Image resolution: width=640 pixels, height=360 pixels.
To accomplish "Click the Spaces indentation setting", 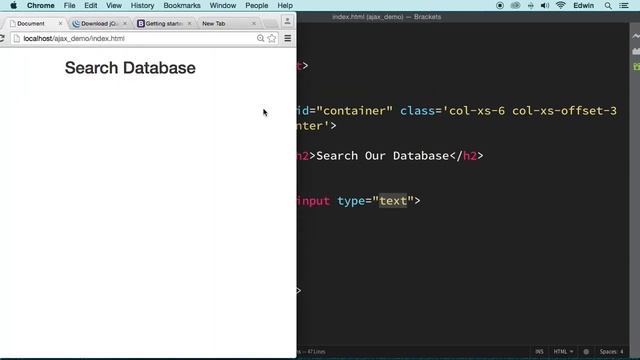I will [x=611, y=351].
